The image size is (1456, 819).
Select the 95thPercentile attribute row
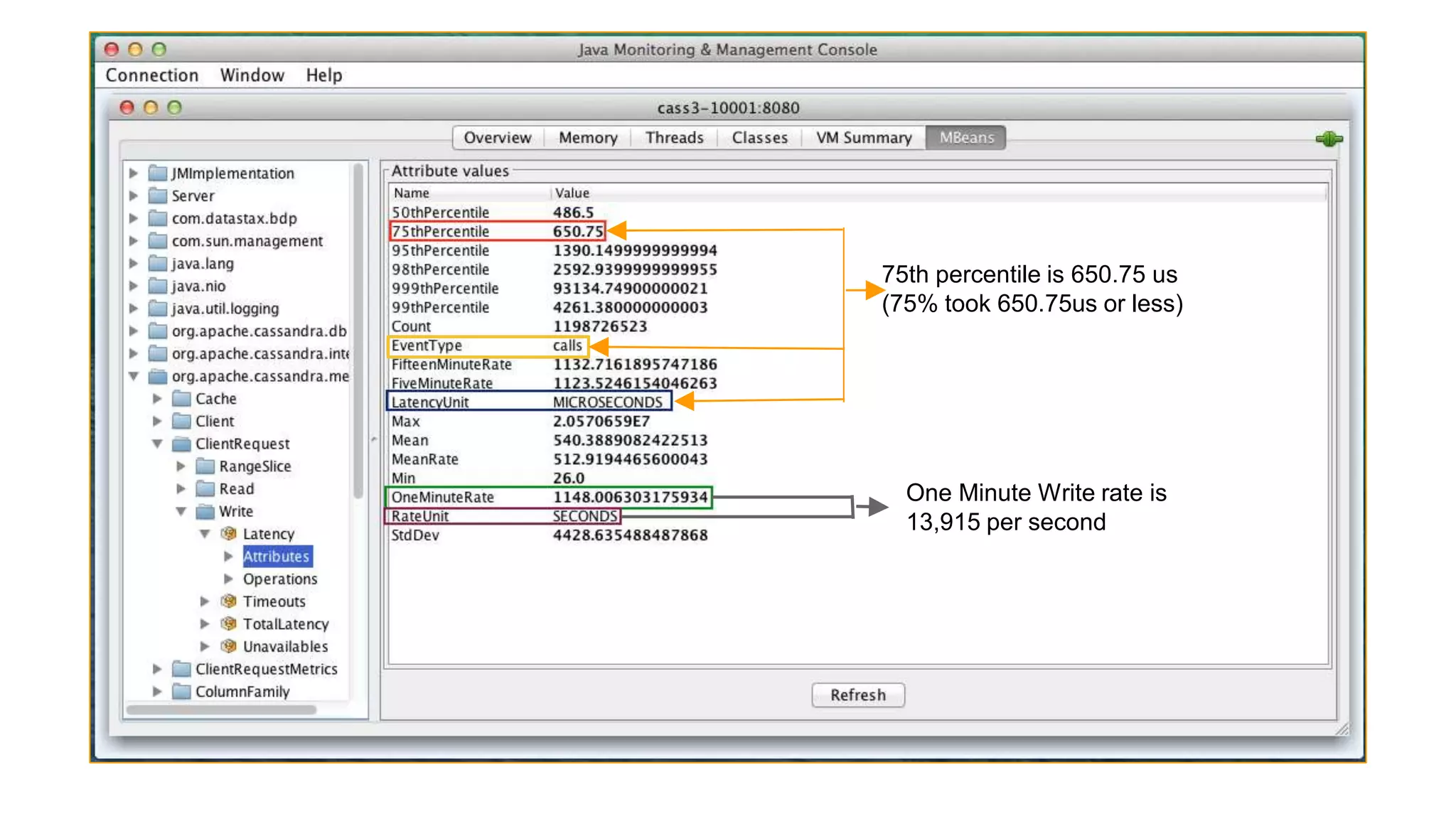857,250
